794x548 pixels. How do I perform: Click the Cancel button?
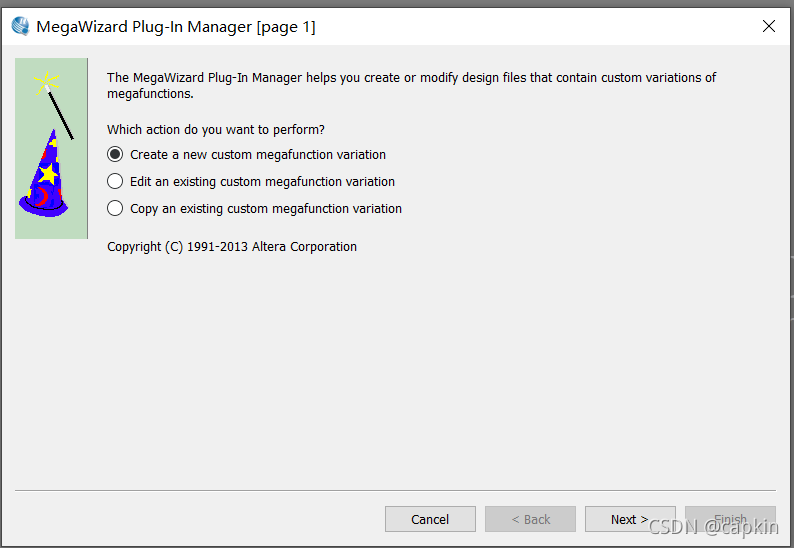tap(430, 519)
